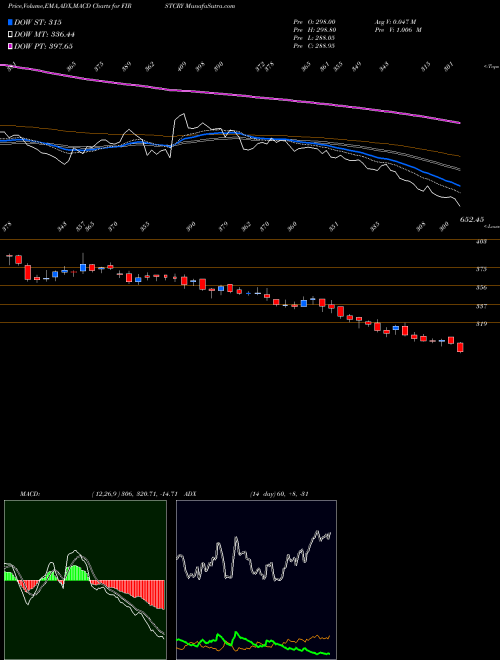Click the ADX '(14 day) 60, +8, -31' text
This screenshot has width=500, height=660.
point(279,494)
